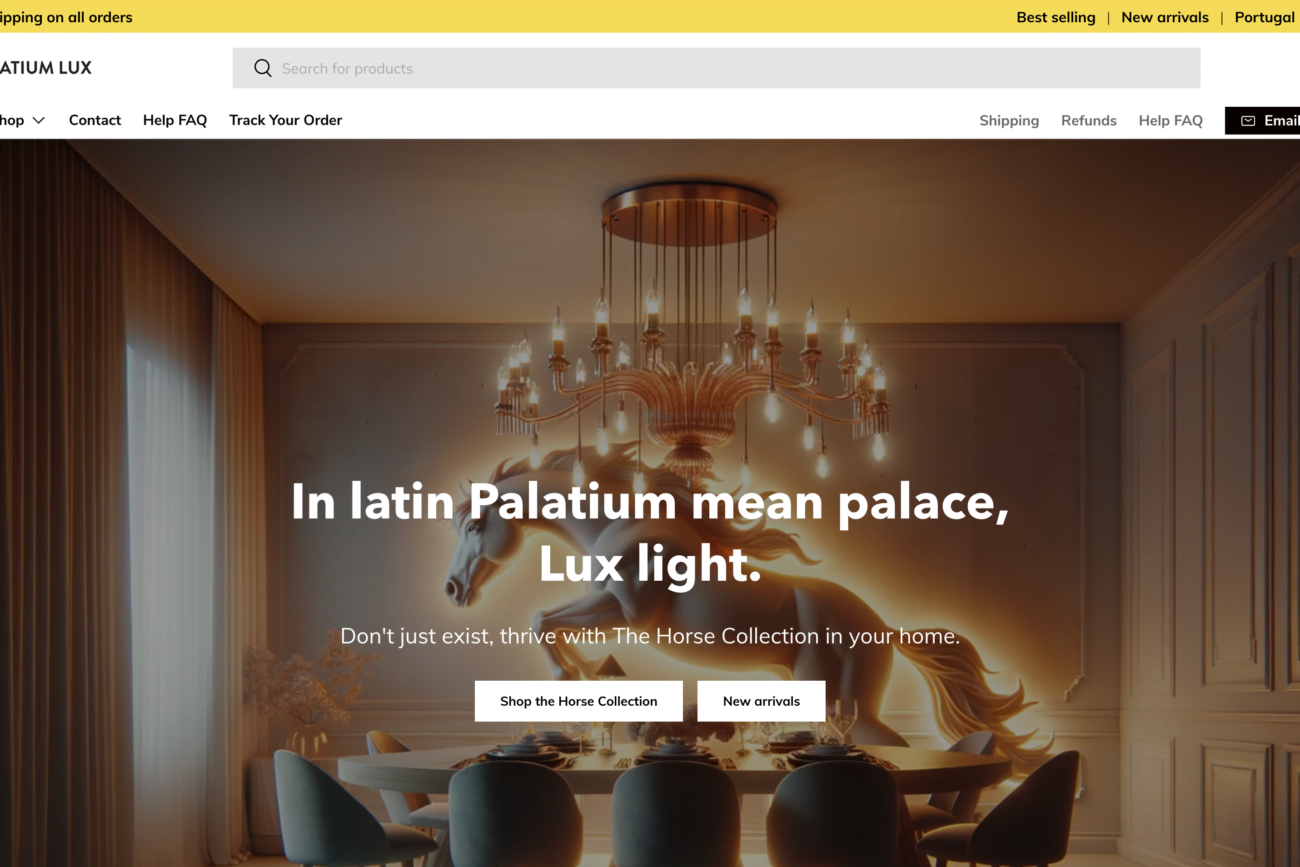Open the Contact page
This screenshot has width=1300, height=867.
click(x=95, y=120)
